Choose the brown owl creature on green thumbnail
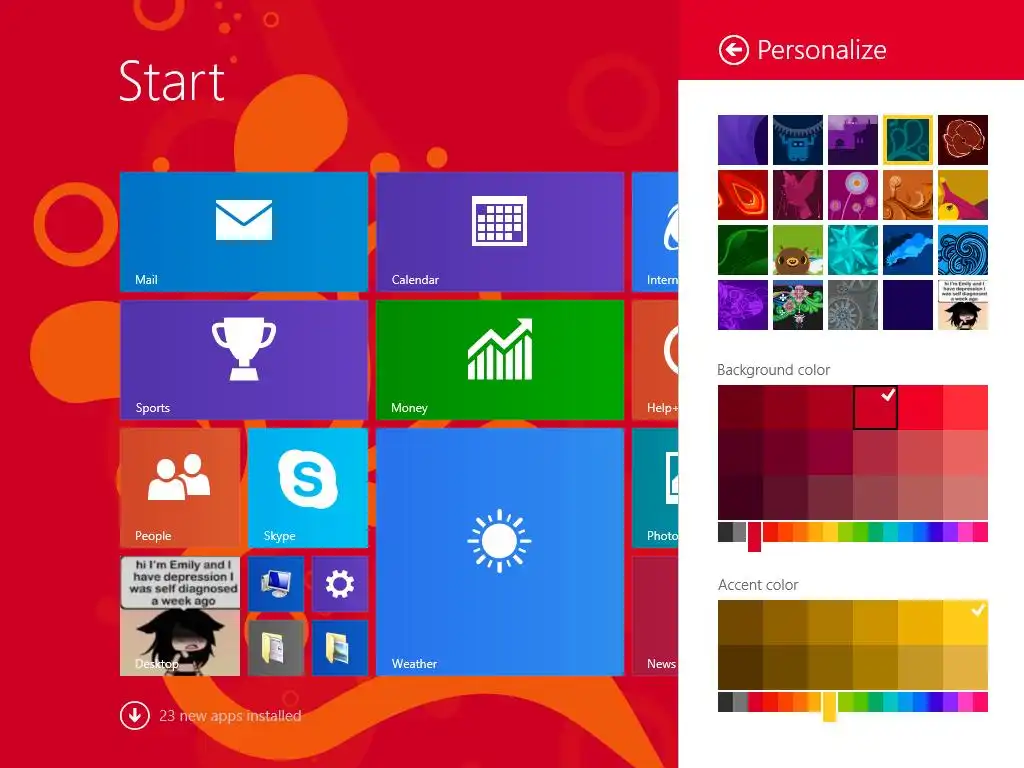1024x768 pixels. point(797,250)
